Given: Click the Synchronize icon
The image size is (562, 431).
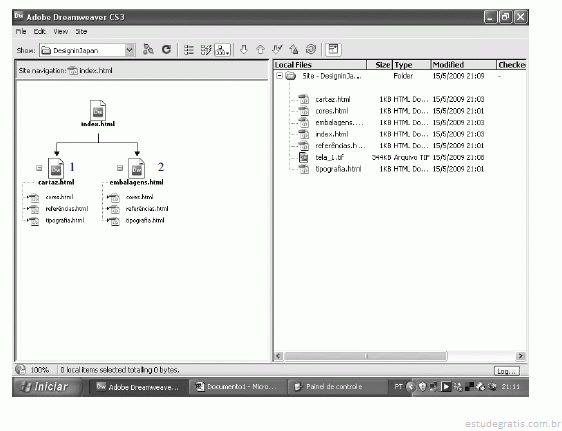Looking at the screenshot, I should 311,49.
